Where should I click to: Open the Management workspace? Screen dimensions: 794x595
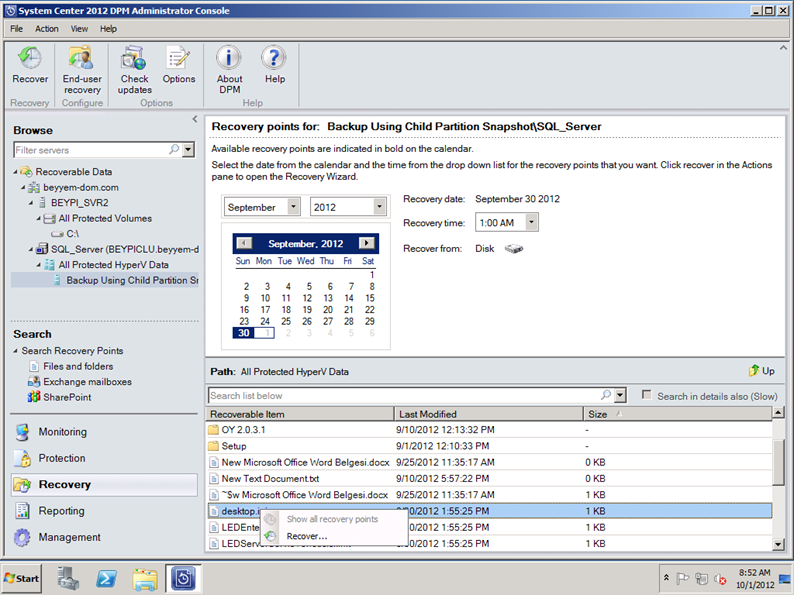pos(69,537)
